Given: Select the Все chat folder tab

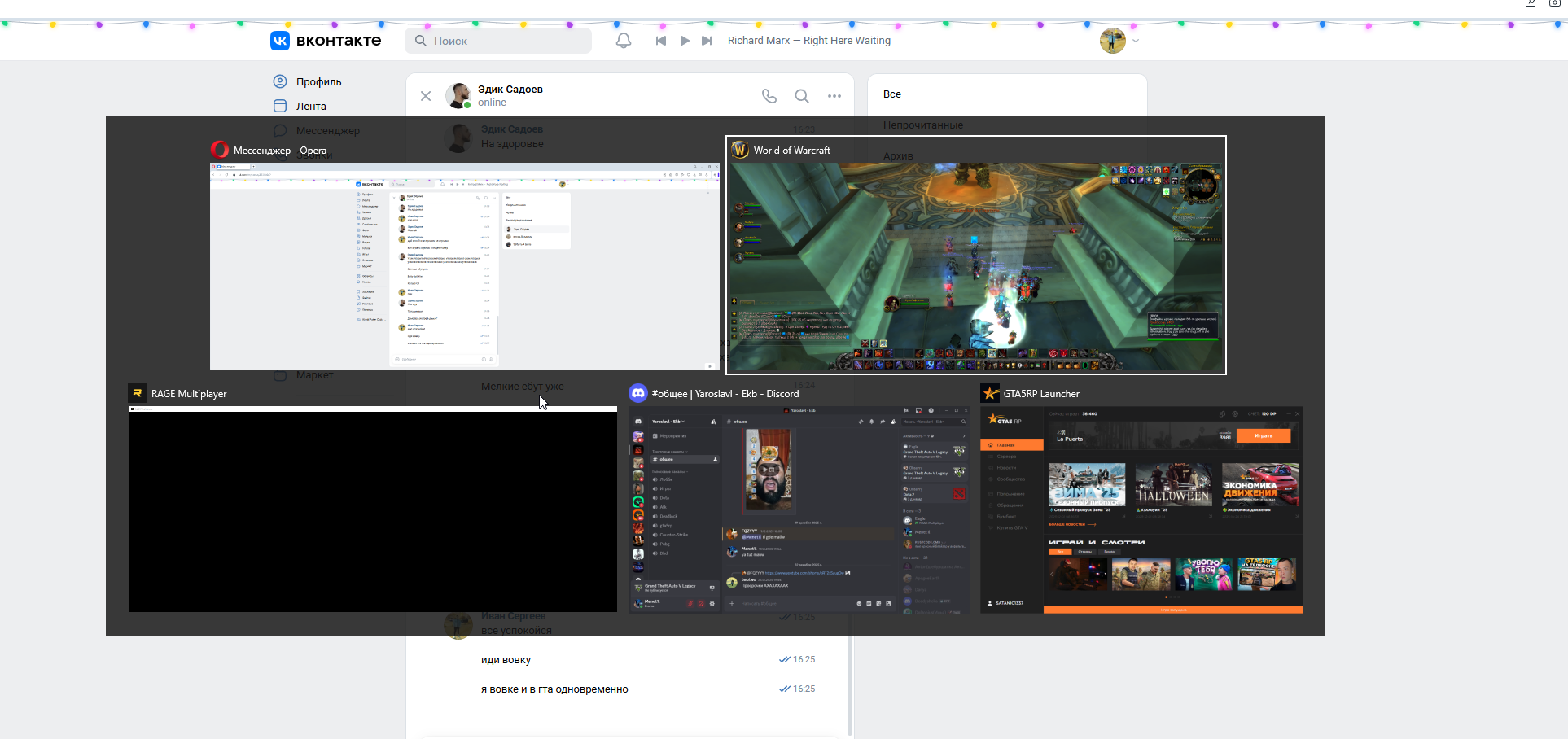Looking at the screenshot, I should (x=892, y=94).
